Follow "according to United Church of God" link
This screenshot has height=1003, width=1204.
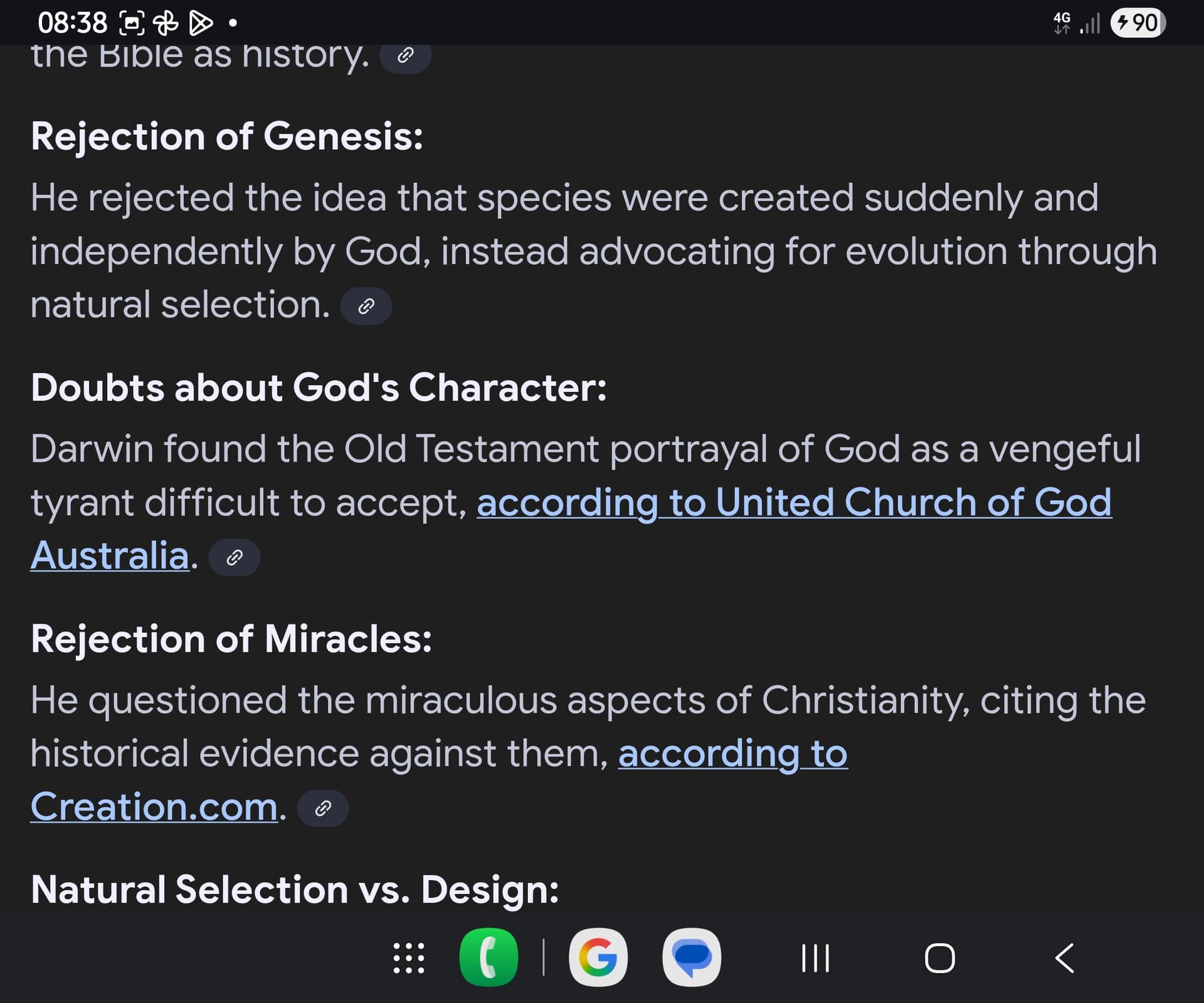(x=795, y=502)
